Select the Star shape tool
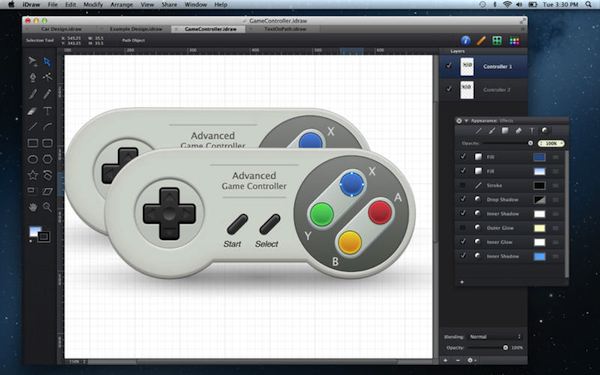Image resolution: width=600 pixels, height=375 pixels. point(33,175)
